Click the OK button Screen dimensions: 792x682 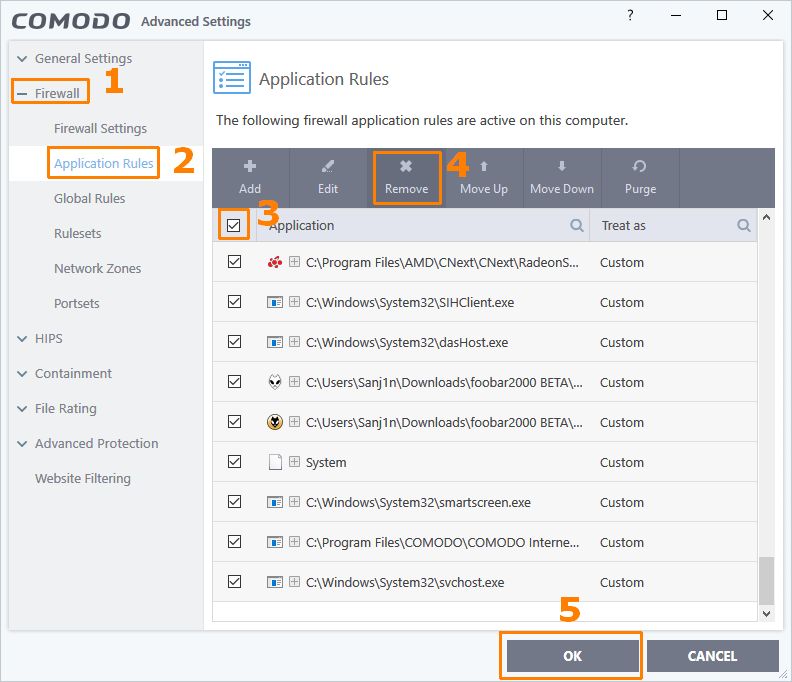point(572,656)
